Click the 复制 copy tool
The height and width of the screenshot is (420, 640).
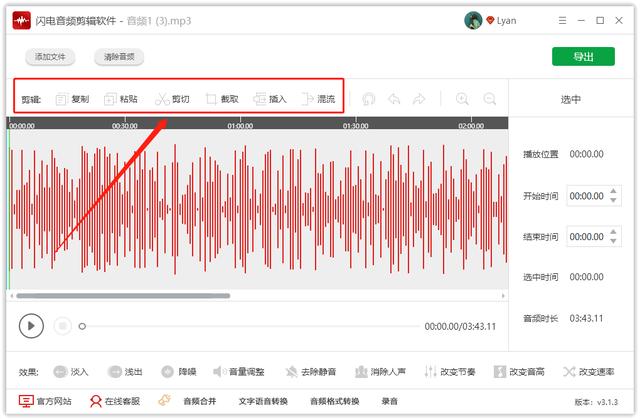[x=72, y=99]
